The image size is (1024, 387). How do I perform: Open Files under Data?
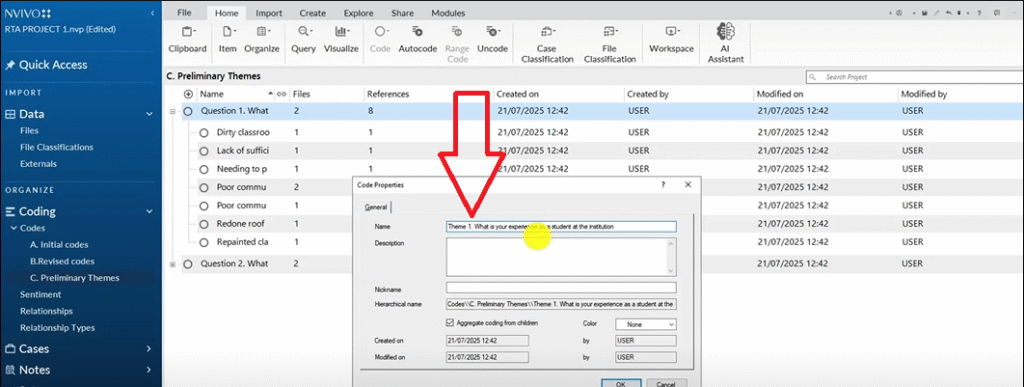(29, 131)
